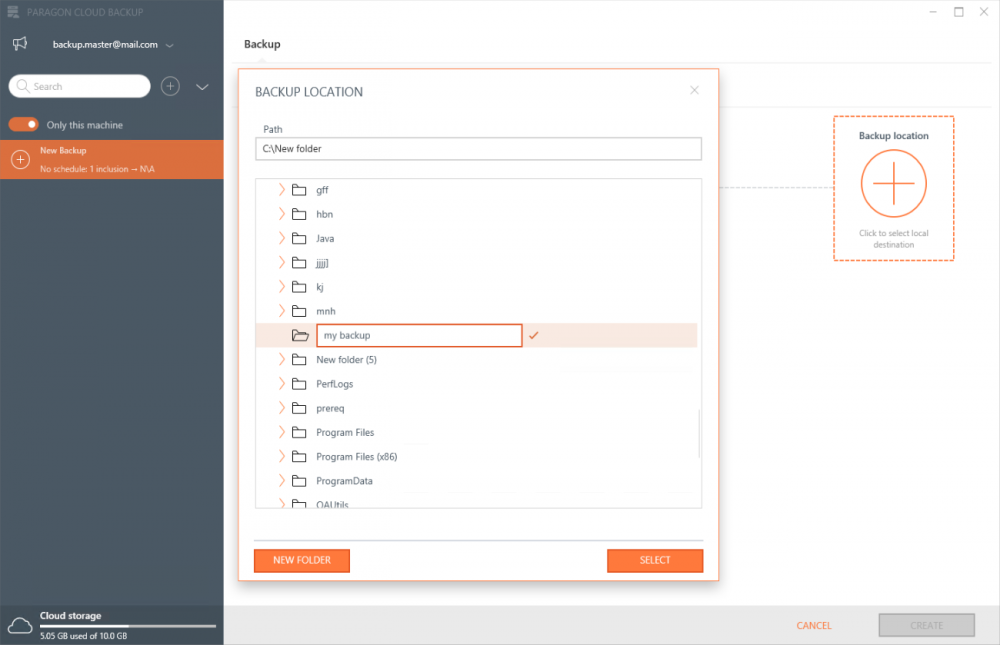Image resolution: width=1000 pixels, height=645 pixels.
Task: Click the folder icon beside Program Files
Action: [300, 432]
